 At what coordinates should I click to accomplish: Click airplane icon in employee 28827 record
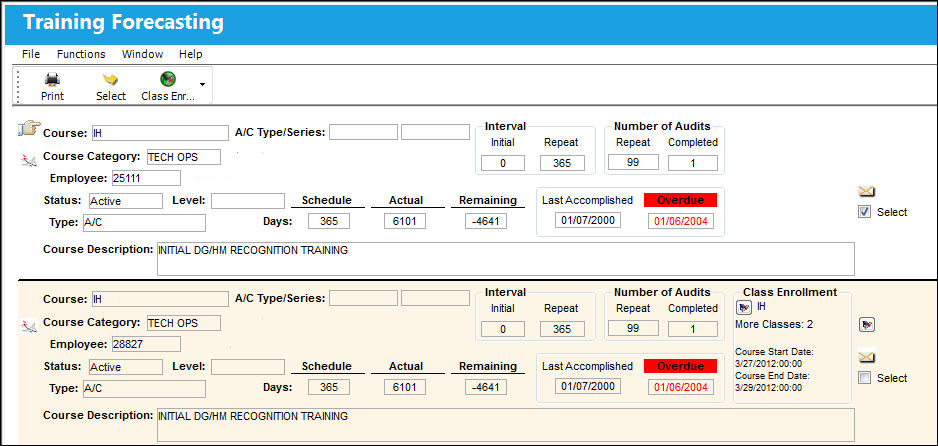coord(28,326)
